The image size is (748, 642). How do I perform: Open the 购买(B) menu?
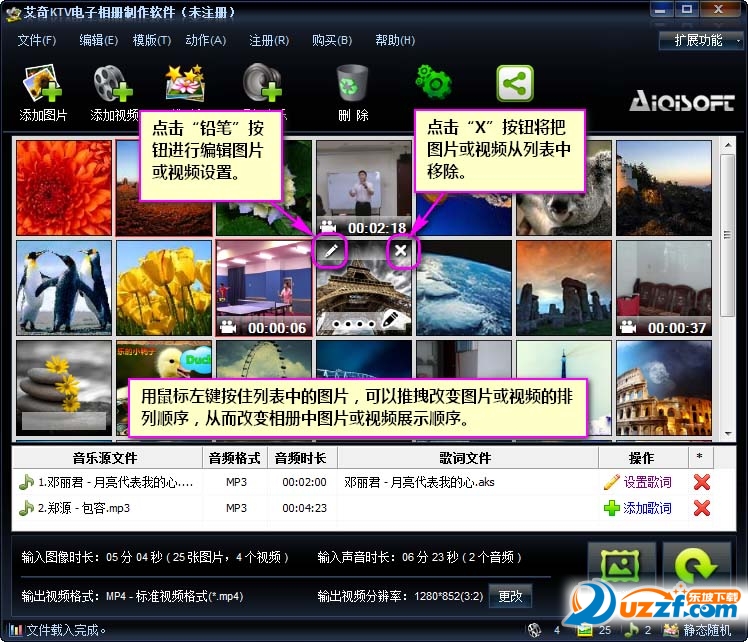332,41
